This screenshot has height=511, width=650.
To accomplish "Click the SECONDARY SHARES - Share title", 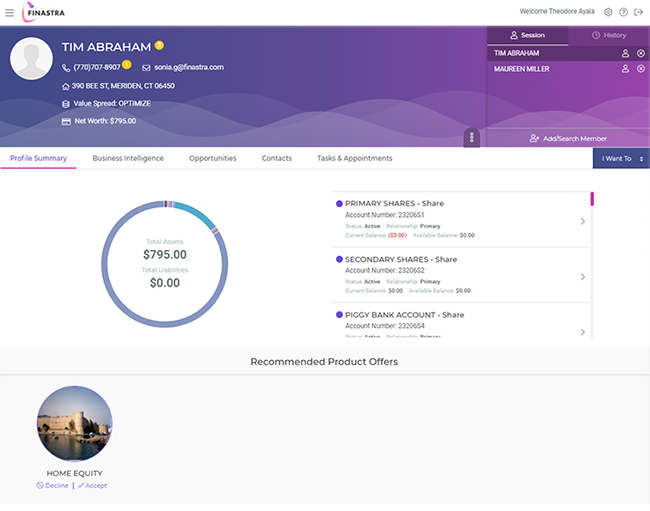I will 401,259.
